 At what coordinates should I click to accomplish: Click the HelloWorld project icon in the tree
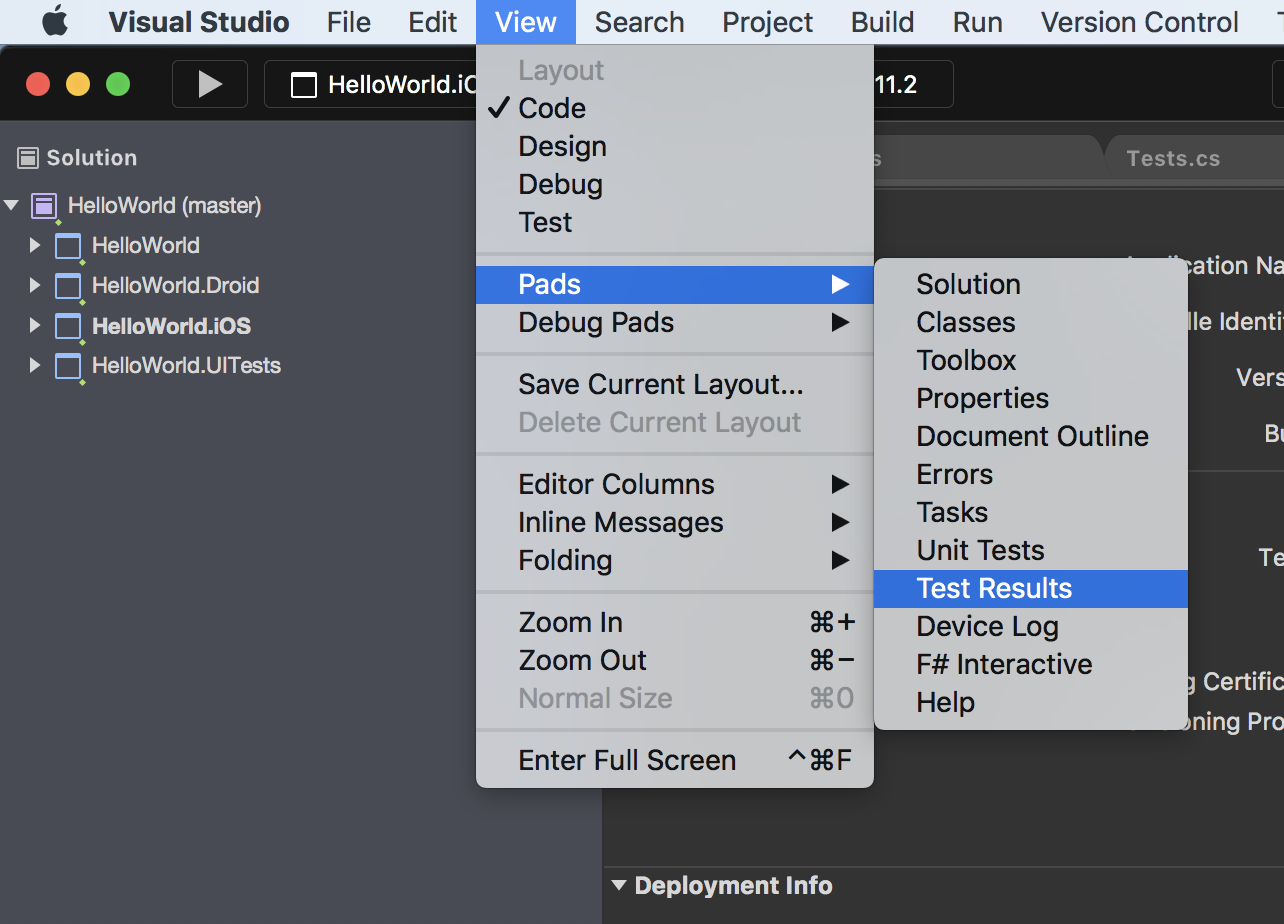[68, 246]
